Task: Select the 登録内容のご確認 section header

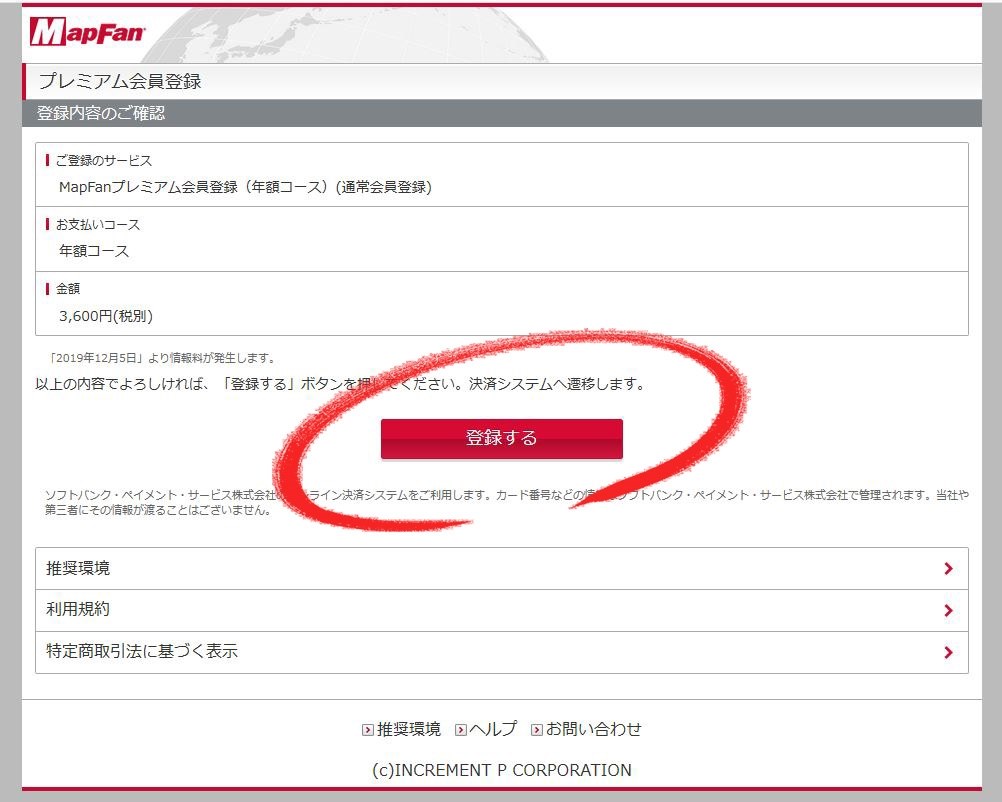Action: 101,113
